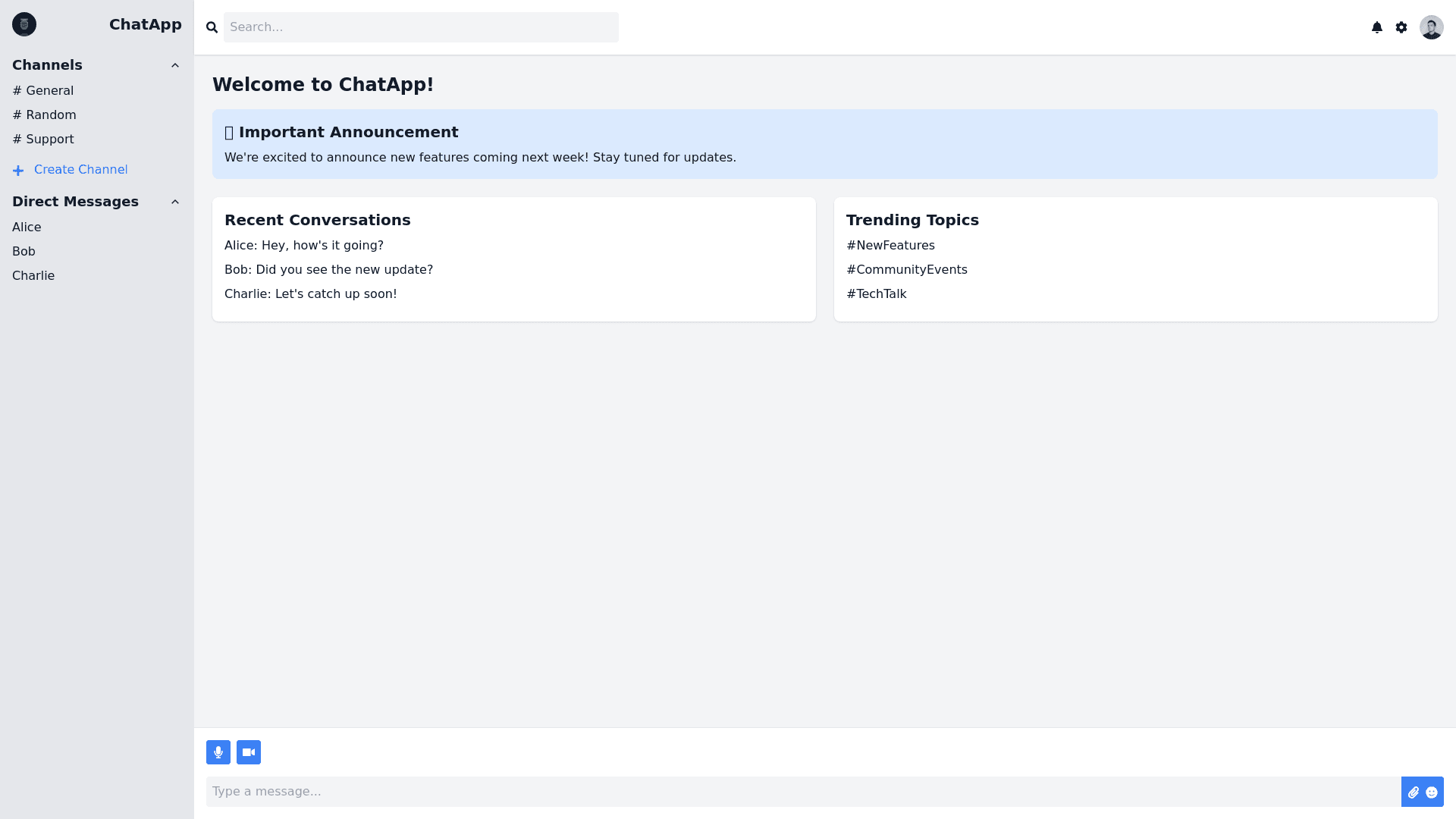Screen dimensions: 1456x819
Task: Click the Type a message field
Action: click(802, 792)
